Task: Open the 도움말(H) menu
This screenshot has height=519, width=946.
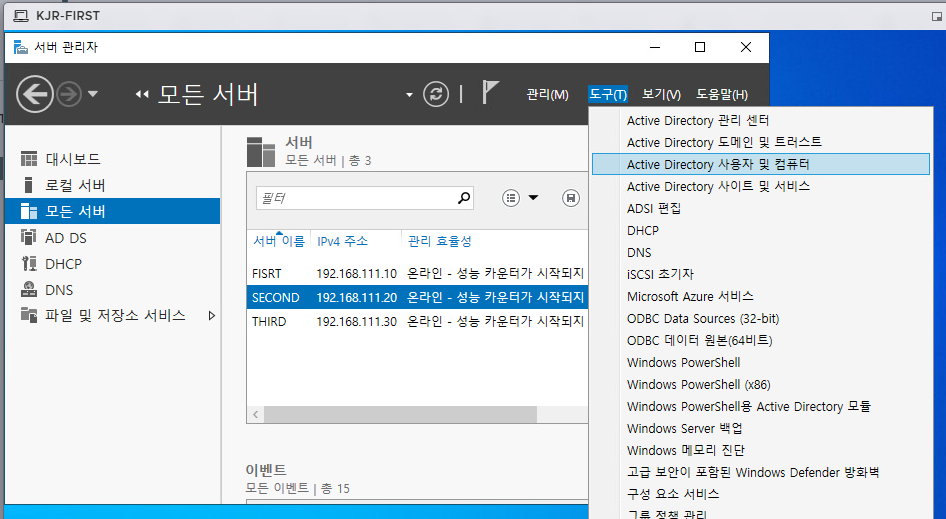Action: 722,95
